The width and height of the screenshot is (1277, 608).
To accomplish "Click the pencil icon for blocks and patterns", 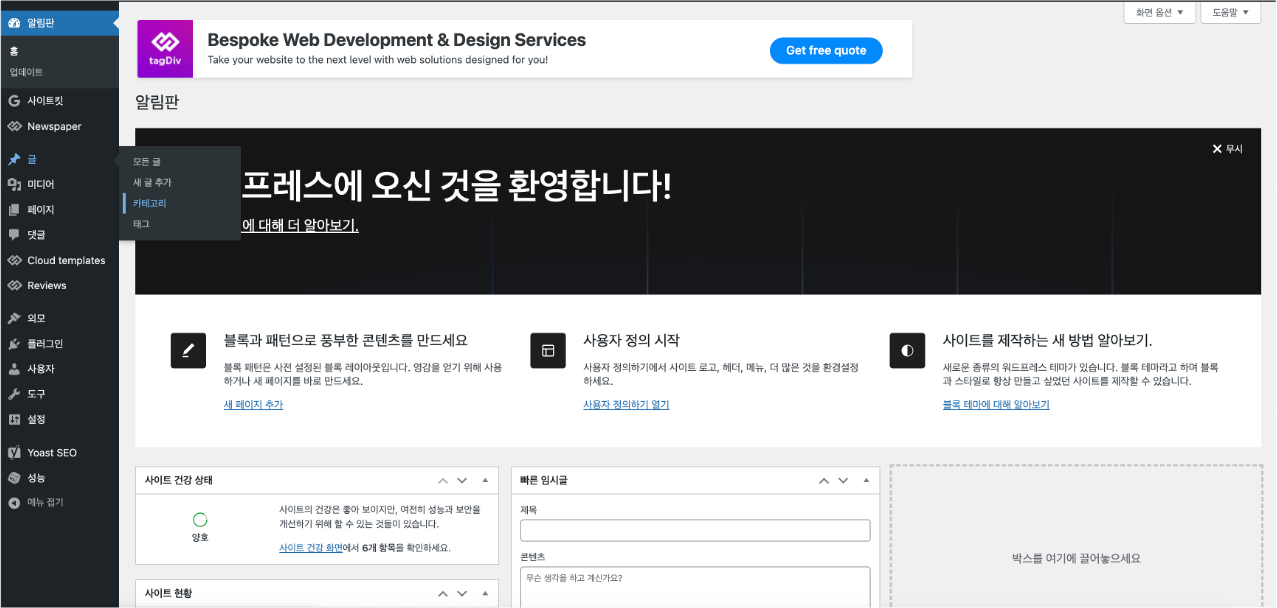I will pos(188,350).
